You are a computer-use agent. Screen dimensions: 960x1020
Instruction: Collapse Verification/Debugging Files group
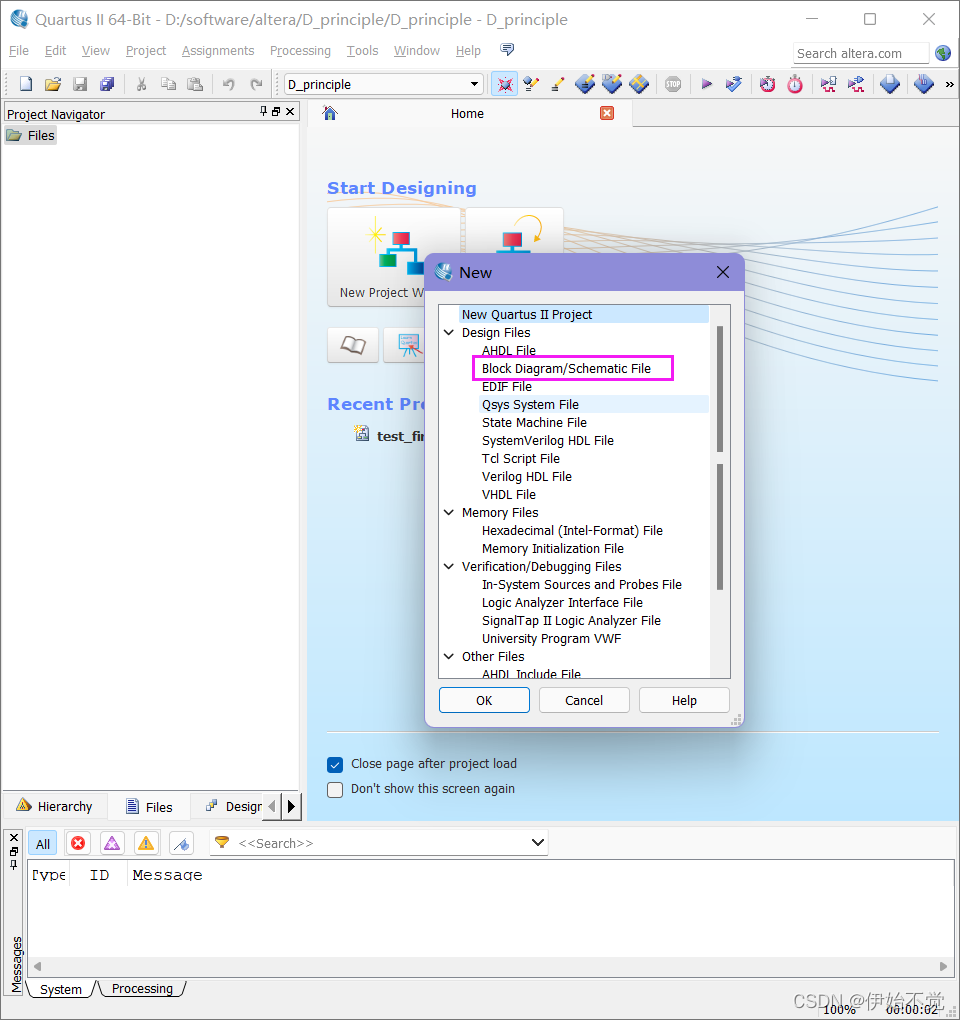pyautogui.click(x=449, y=567)
